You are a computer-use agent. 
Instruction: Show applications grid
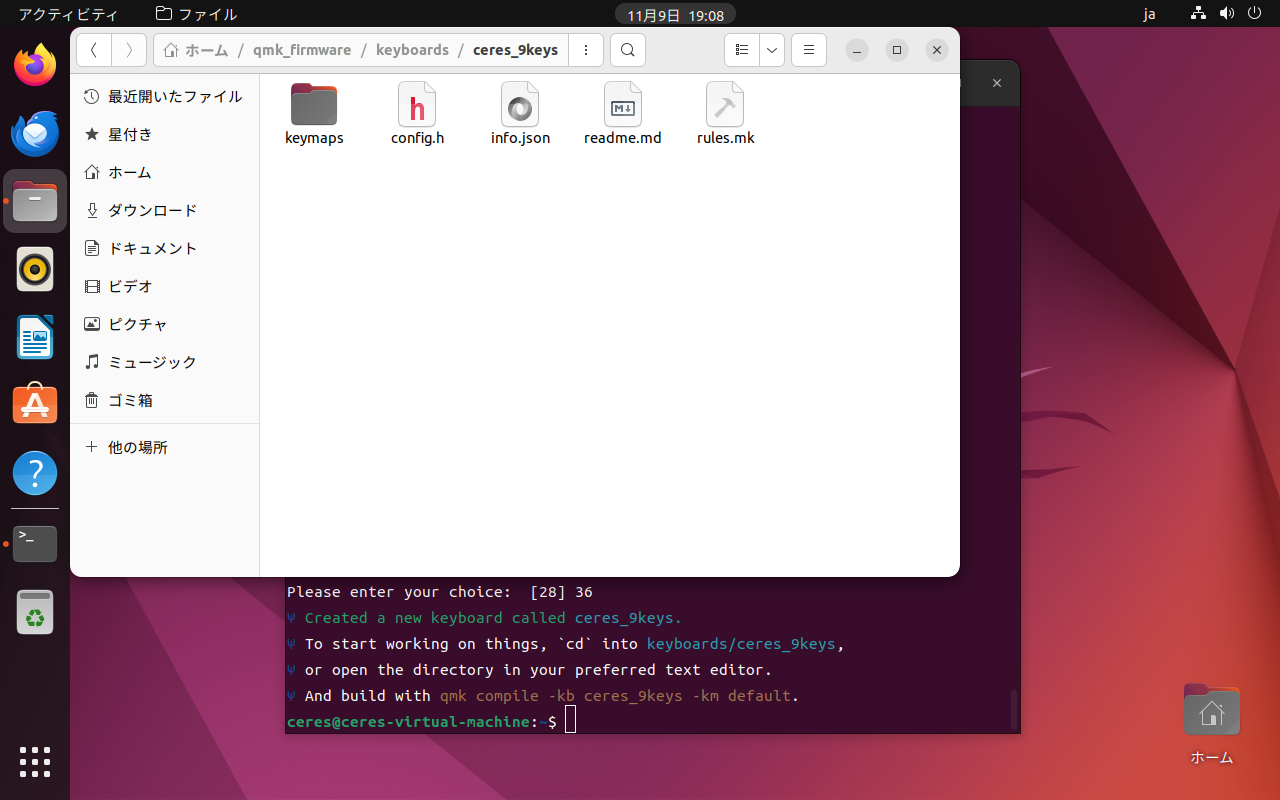(x=35, y=761)
